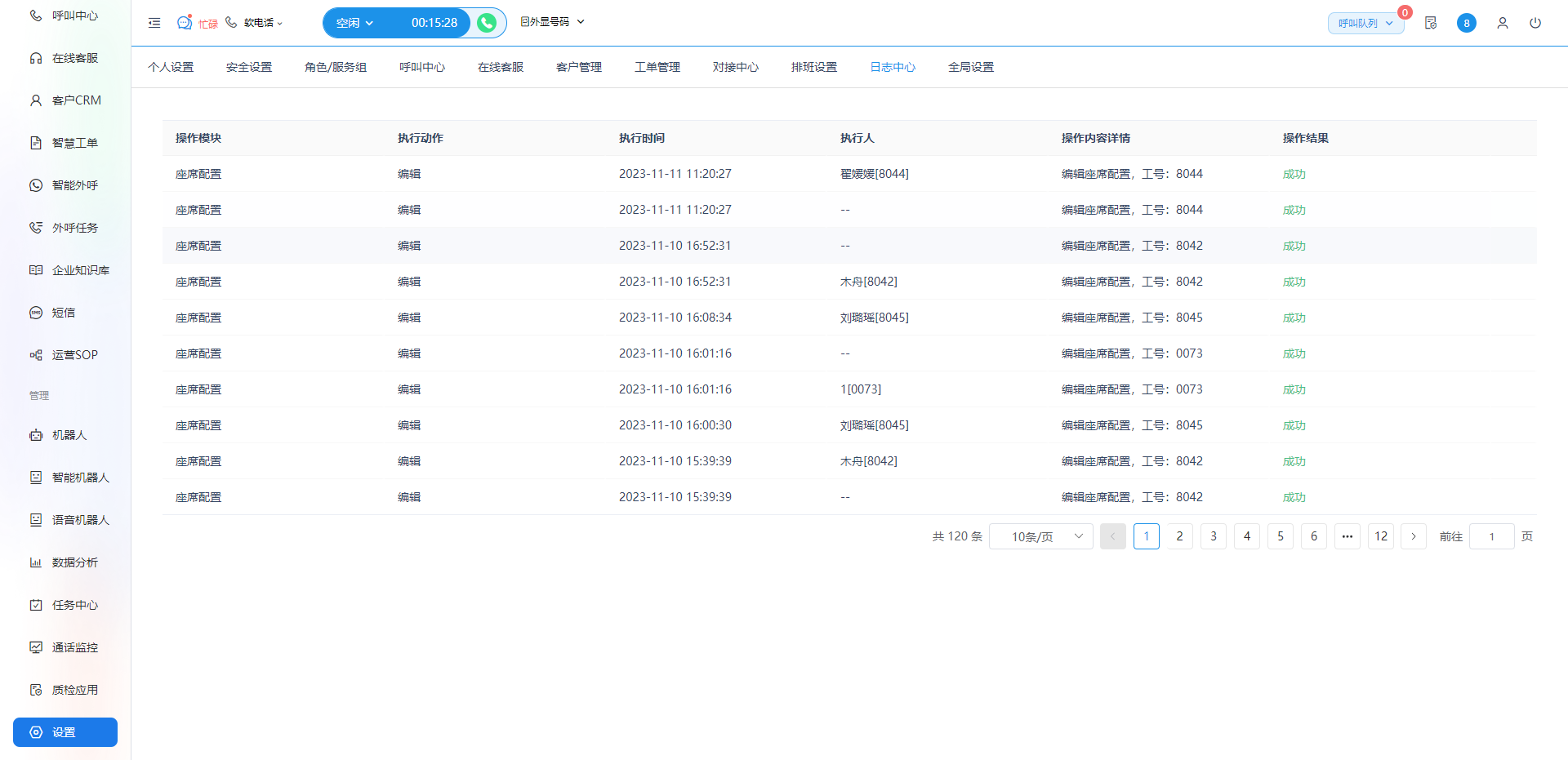This screenshot has width=1568, height=760.
Task: Go to page 2 of logs
Action: click(1180, 536)
